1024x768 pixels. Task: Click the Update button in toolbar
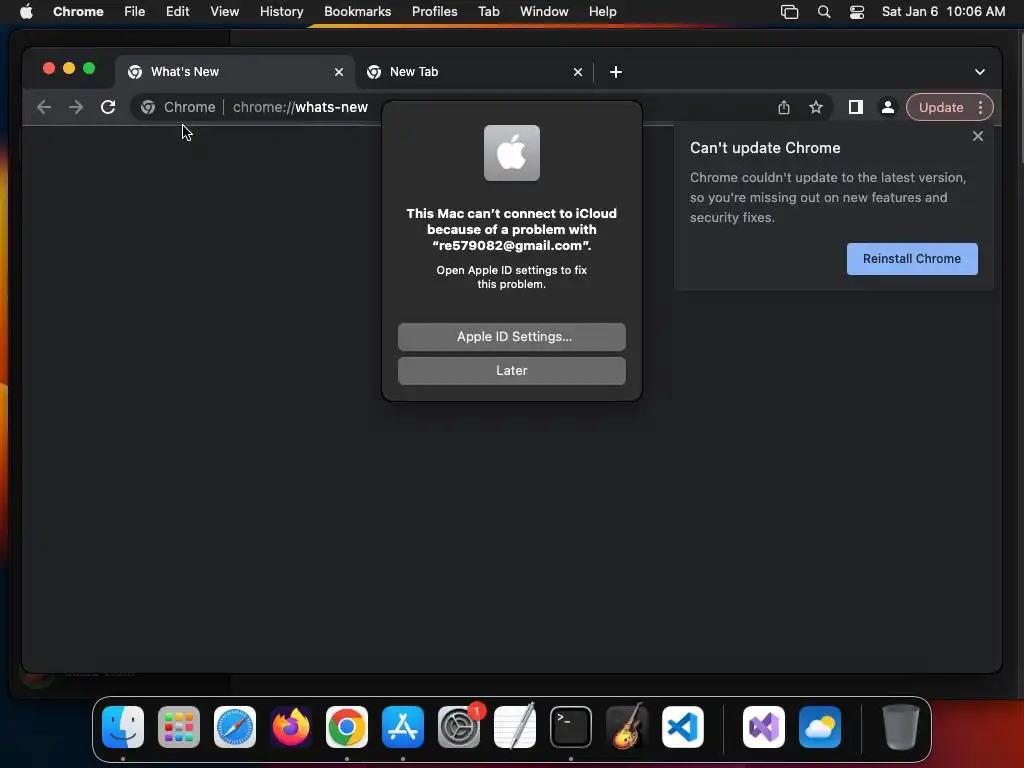pyautogui.click(x=940, y=107)
